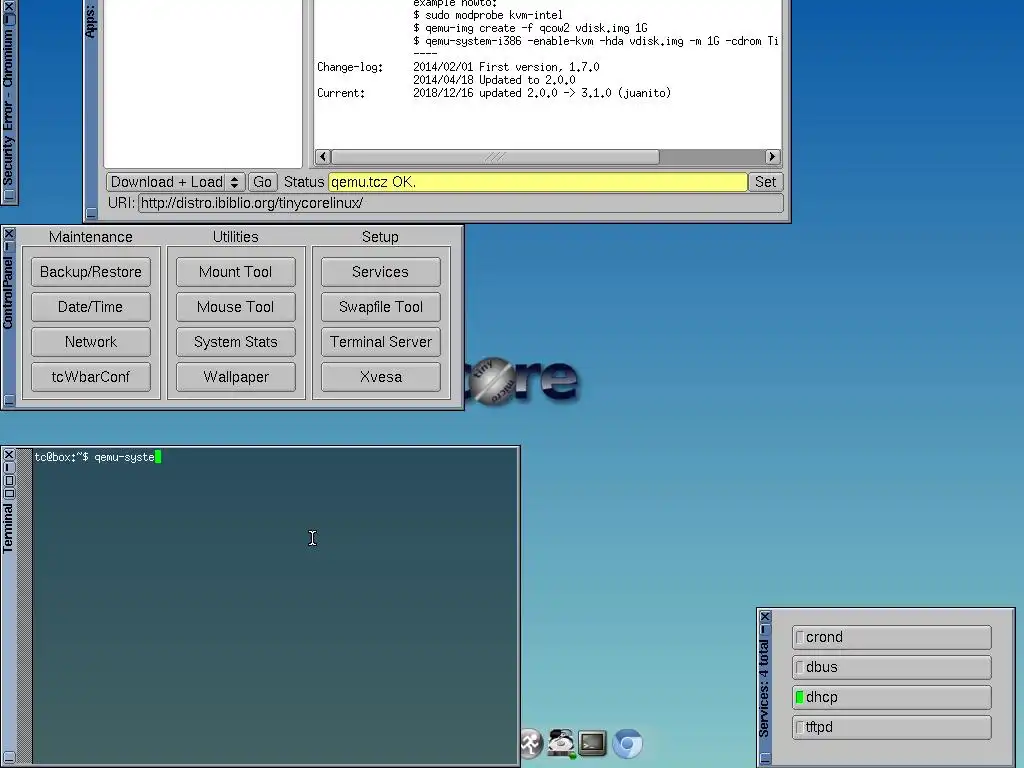The width and height of the screenshot is (1024, 768).
Task: Open Xvesa setup
Action: (381, 377)
